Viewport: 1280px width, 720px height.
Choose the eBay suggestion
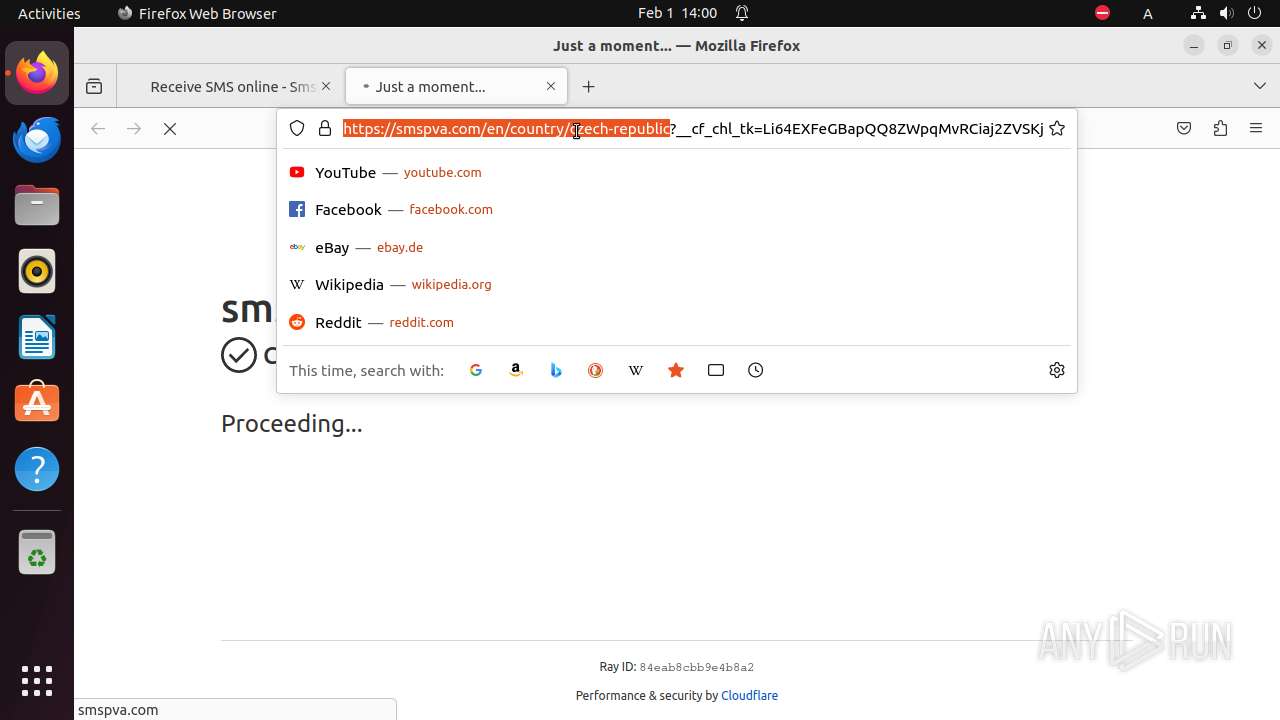(x=677, y=247)
